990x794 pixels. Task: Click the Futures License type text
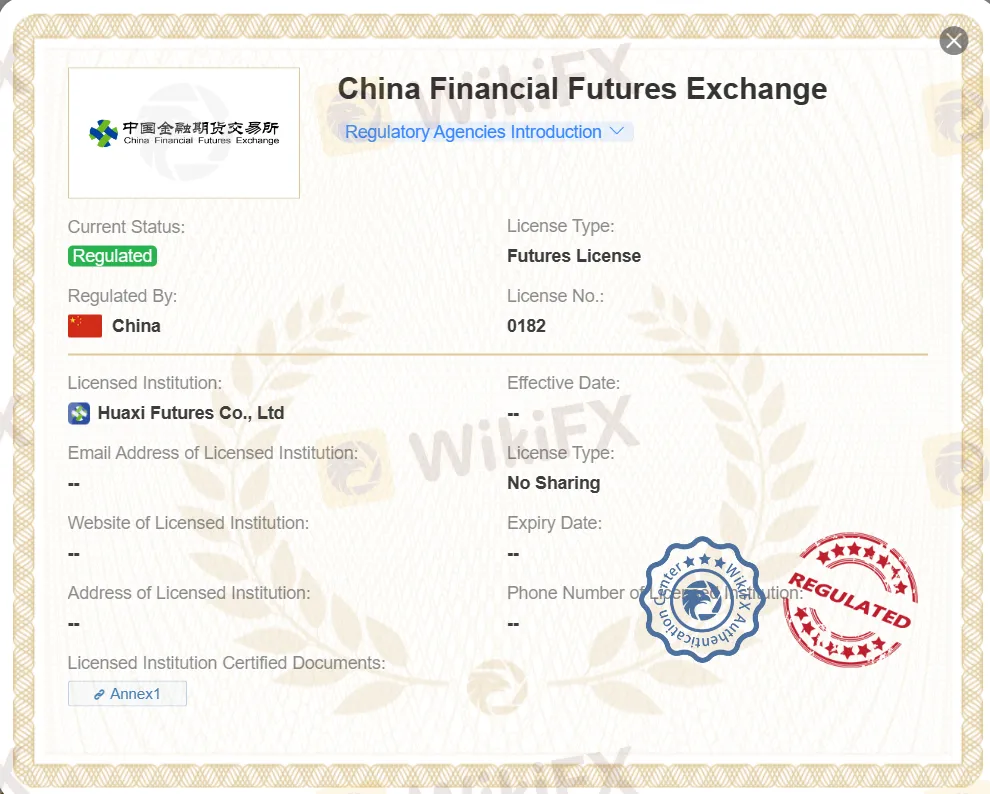coord(574,256)
